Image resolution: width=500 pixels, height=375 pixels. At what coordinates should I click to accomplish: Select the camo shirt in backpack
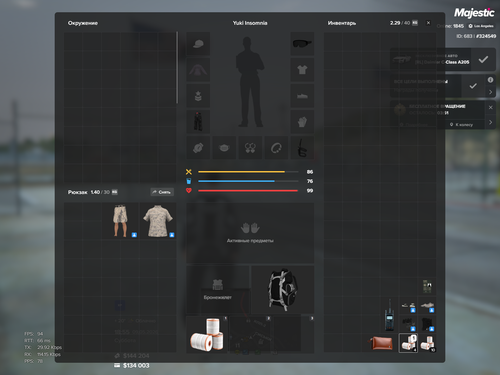click(x=158, y=220)
